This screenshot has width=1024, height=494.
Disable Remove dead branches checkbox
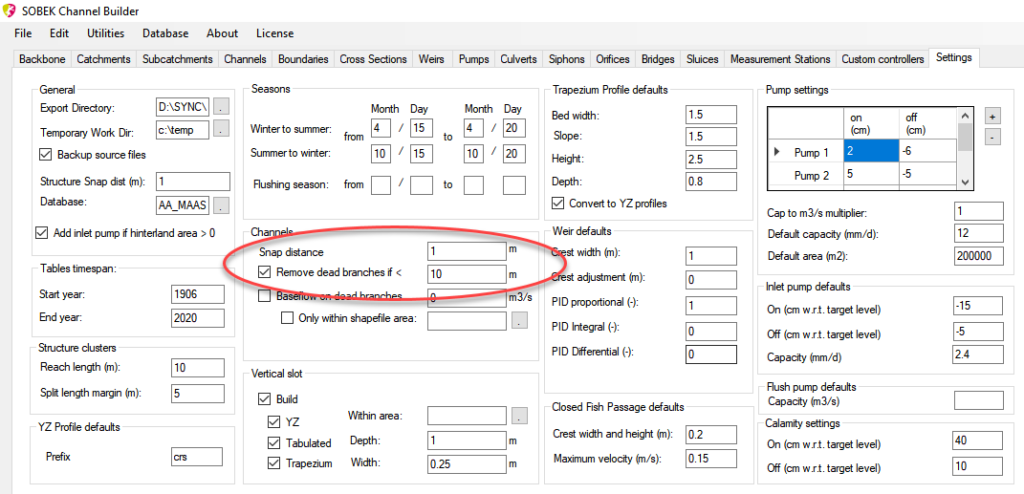pyautogui.click(x=264, y=272)
